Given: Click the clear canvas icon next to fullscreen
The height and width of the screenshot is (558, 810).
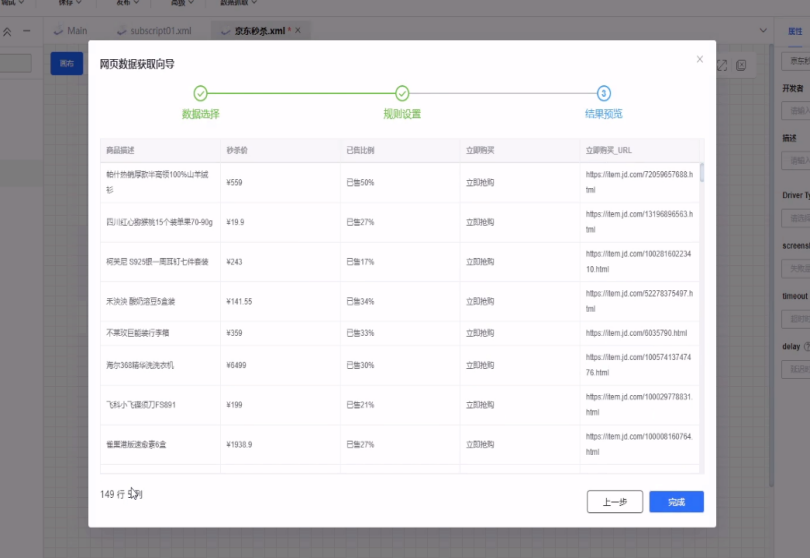Looking at the screenshot, I should pos(741,66).
